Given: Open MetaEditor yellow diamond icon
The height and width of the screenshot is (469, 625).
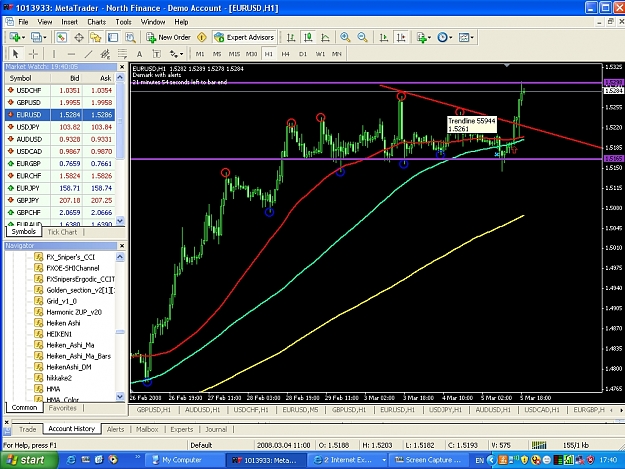Looking at the screenshot, I should point(202,37).
